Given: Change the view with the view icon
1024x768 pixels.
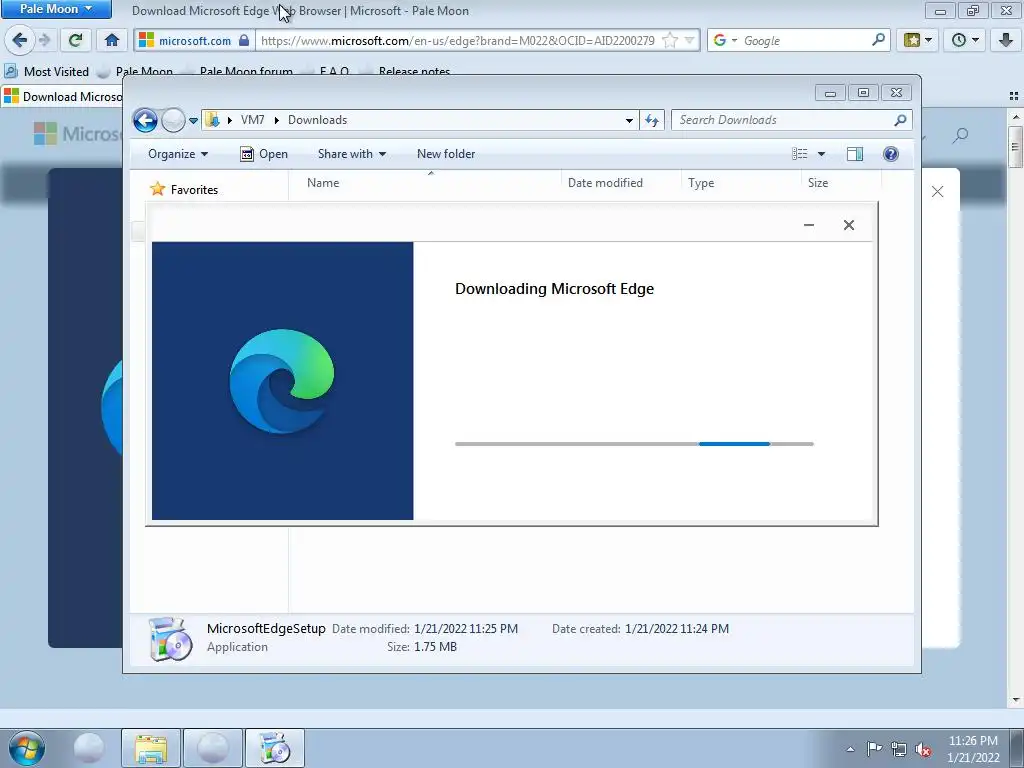Looking at the screenshot, I should [x=800, y=154].
